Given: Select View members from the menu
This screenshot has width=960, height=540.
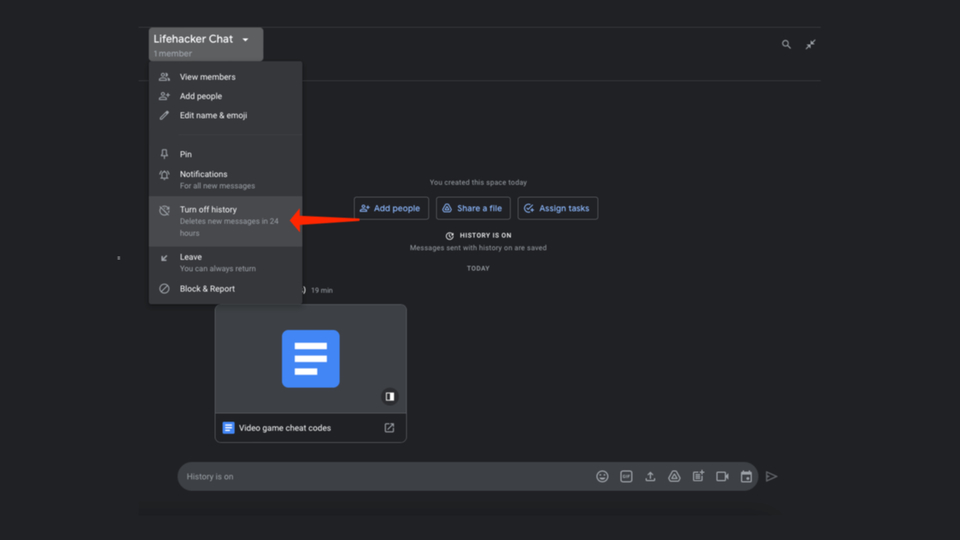Looking at the screenshot, I should 225,77.
